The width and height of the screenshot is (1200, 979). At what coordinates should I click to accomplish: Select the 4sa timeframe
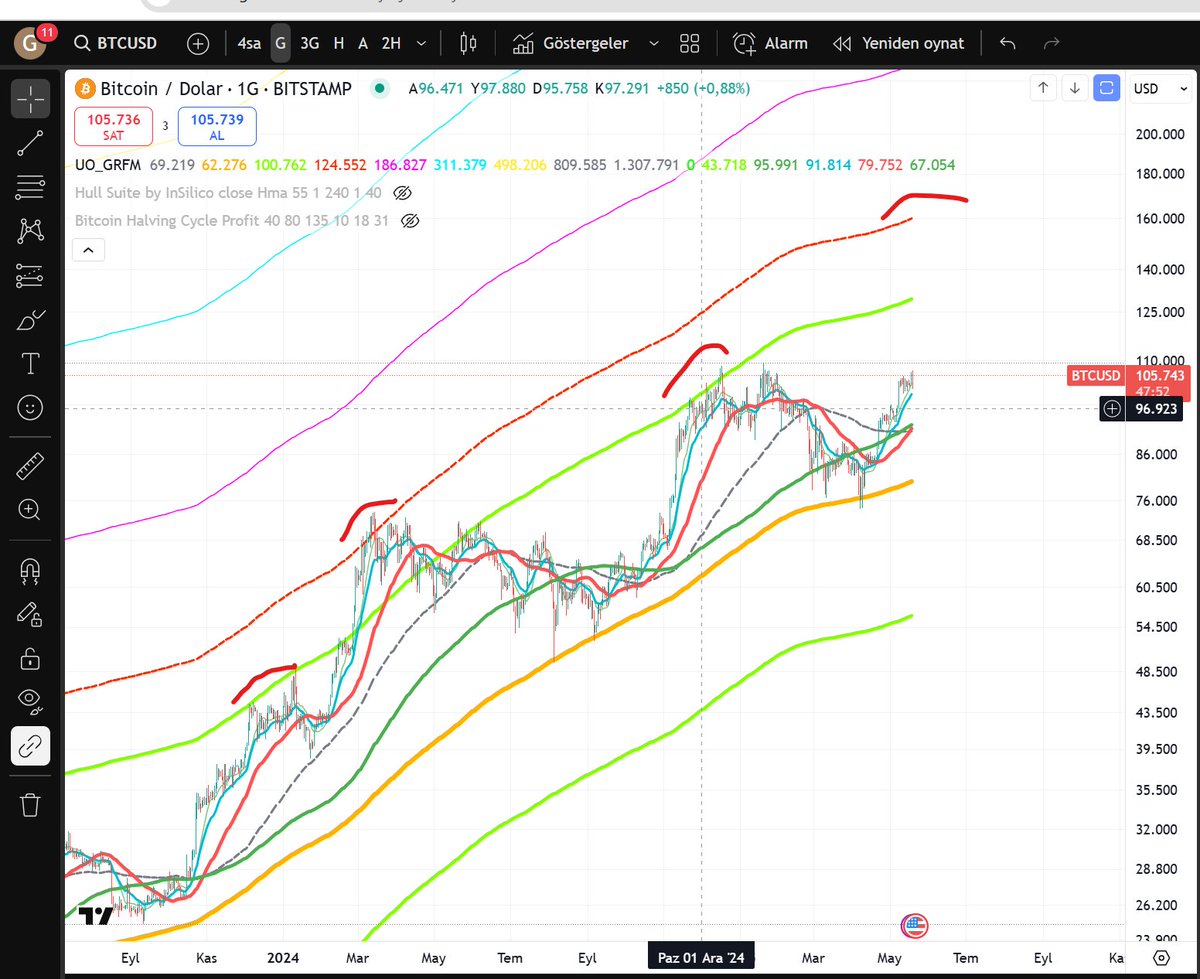pyautogui.click(x=249, y=44)
